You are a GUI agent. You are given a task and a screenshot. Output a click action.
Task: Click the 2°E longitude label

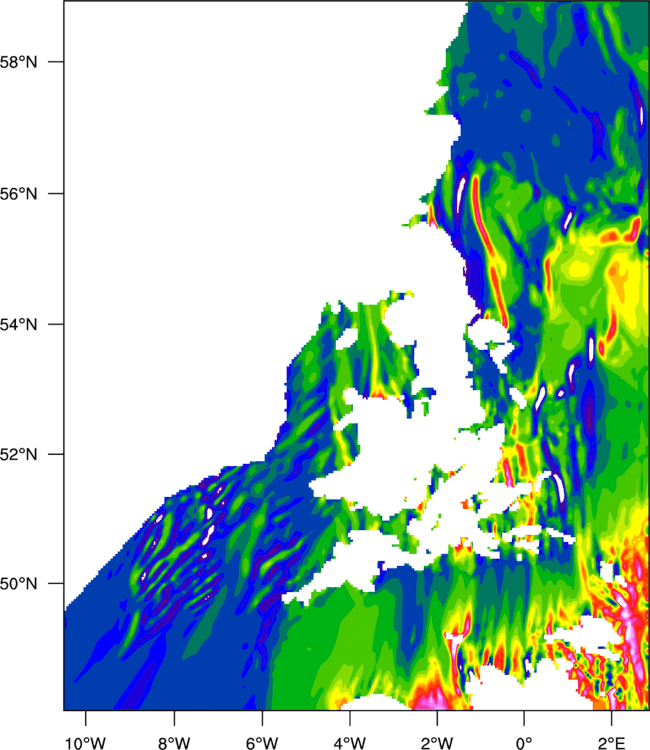click(612, 743)
